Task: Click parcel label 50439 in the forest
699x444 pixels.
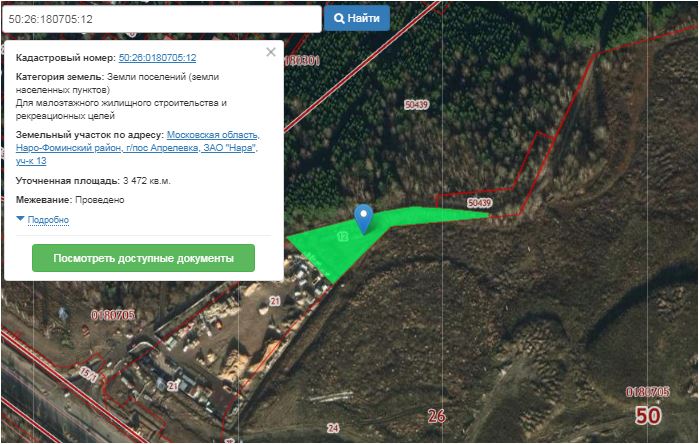Action: [x=416, y=105]
